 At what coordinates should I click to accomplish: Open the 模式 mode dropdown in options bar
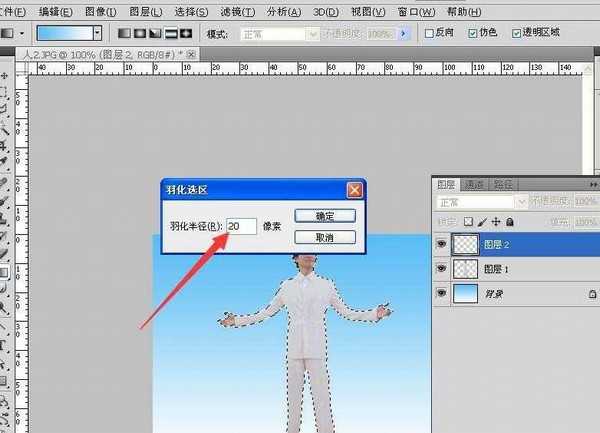pyautogui.click(x=281, y=33)
